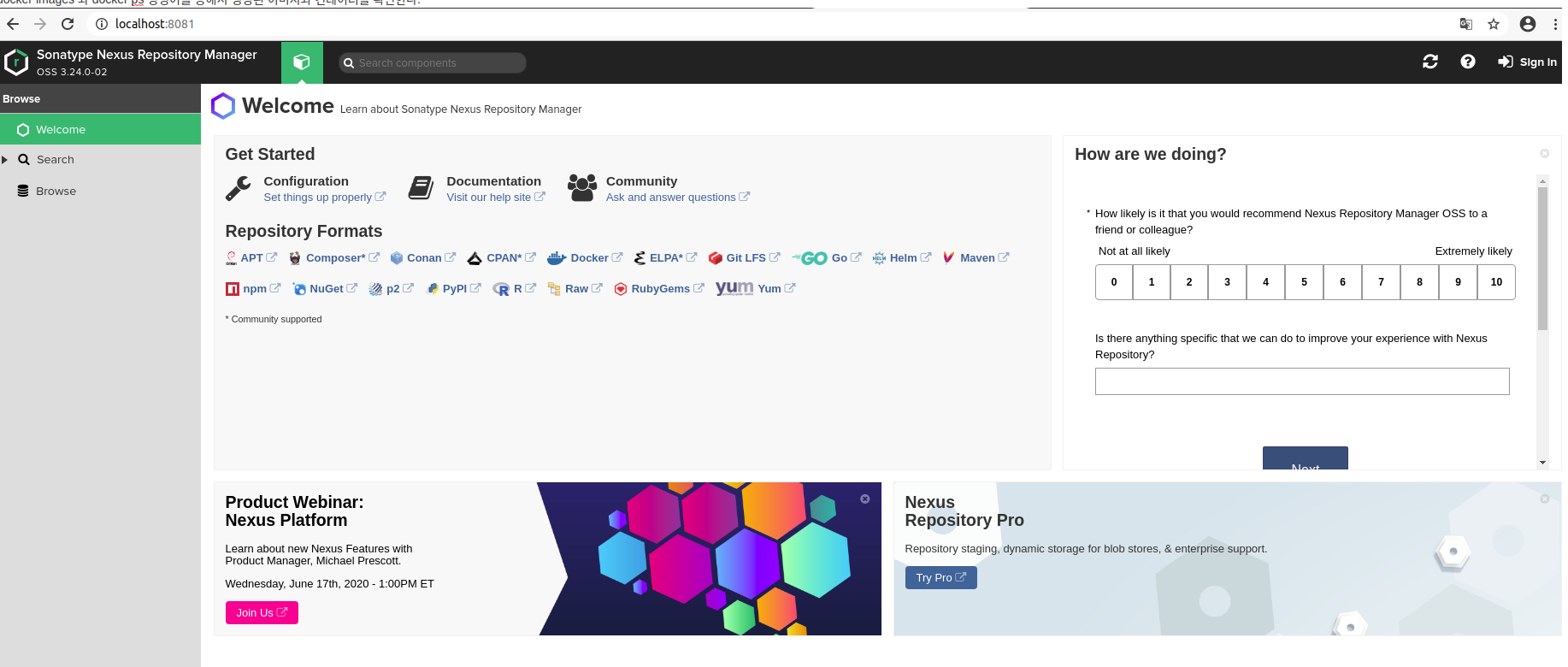1568x667 pixels.
Task: Click the survey Next button
Action: (1306, 459)
